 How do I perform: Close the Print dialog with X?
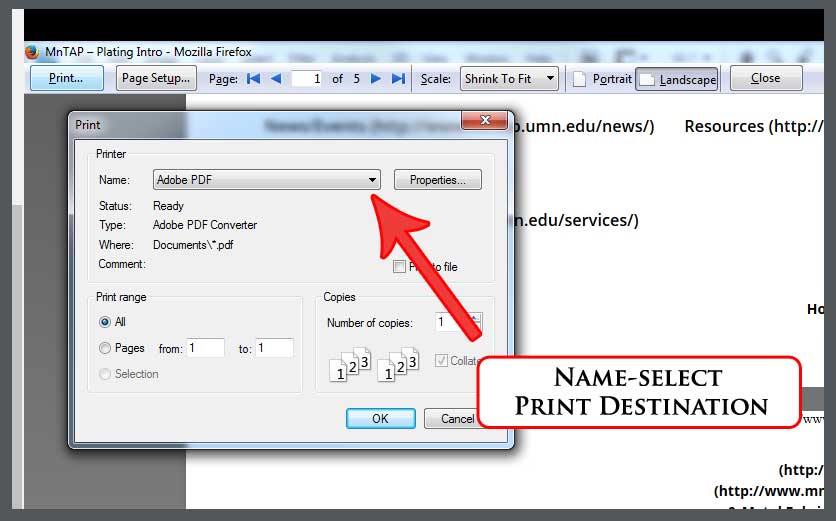click(484, 121)
